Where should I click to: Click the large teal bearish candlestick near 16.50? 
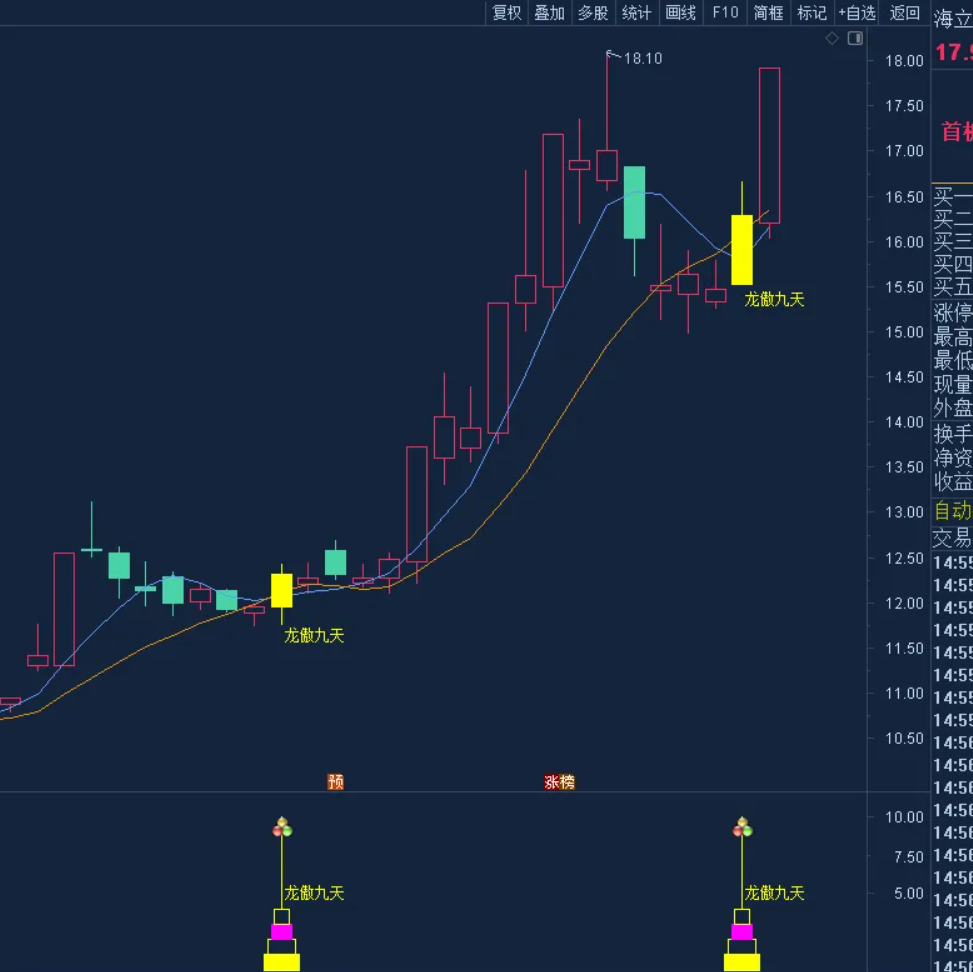634,202
